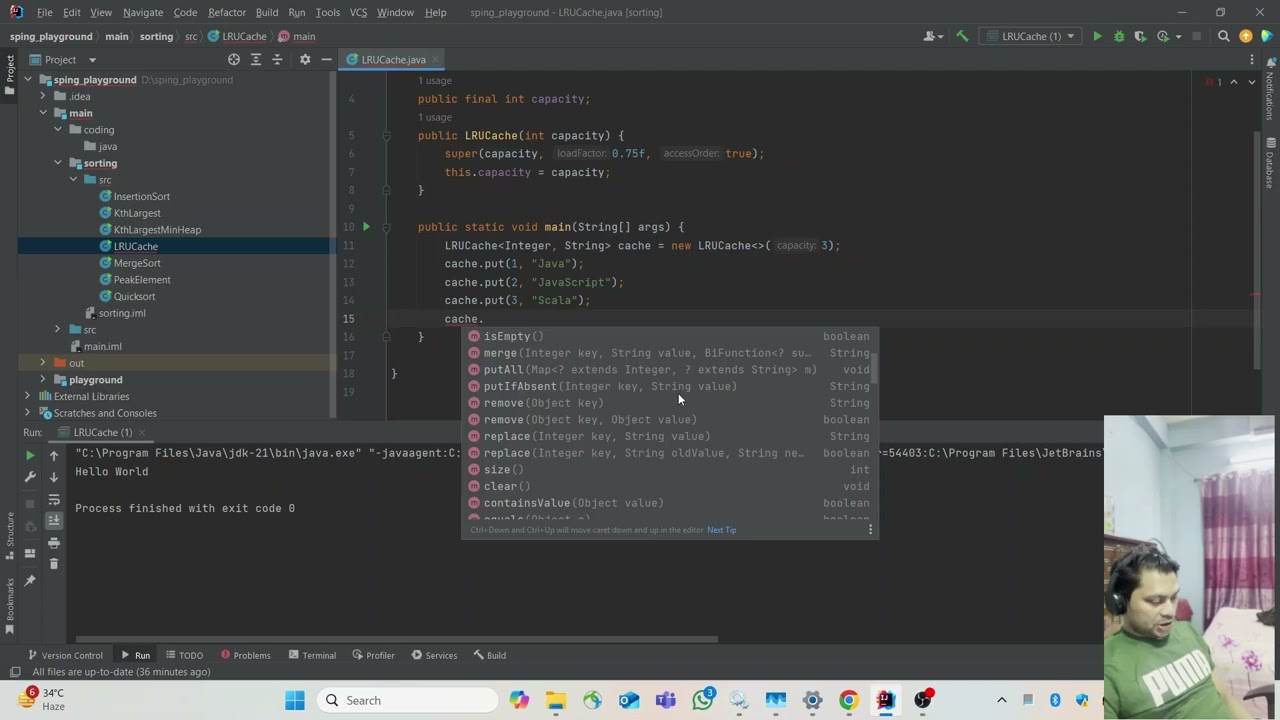Start debugging with the green bug icon
Image resolution: width=1280 pixels, height=720 pixels.
(x=1119, y=36)
